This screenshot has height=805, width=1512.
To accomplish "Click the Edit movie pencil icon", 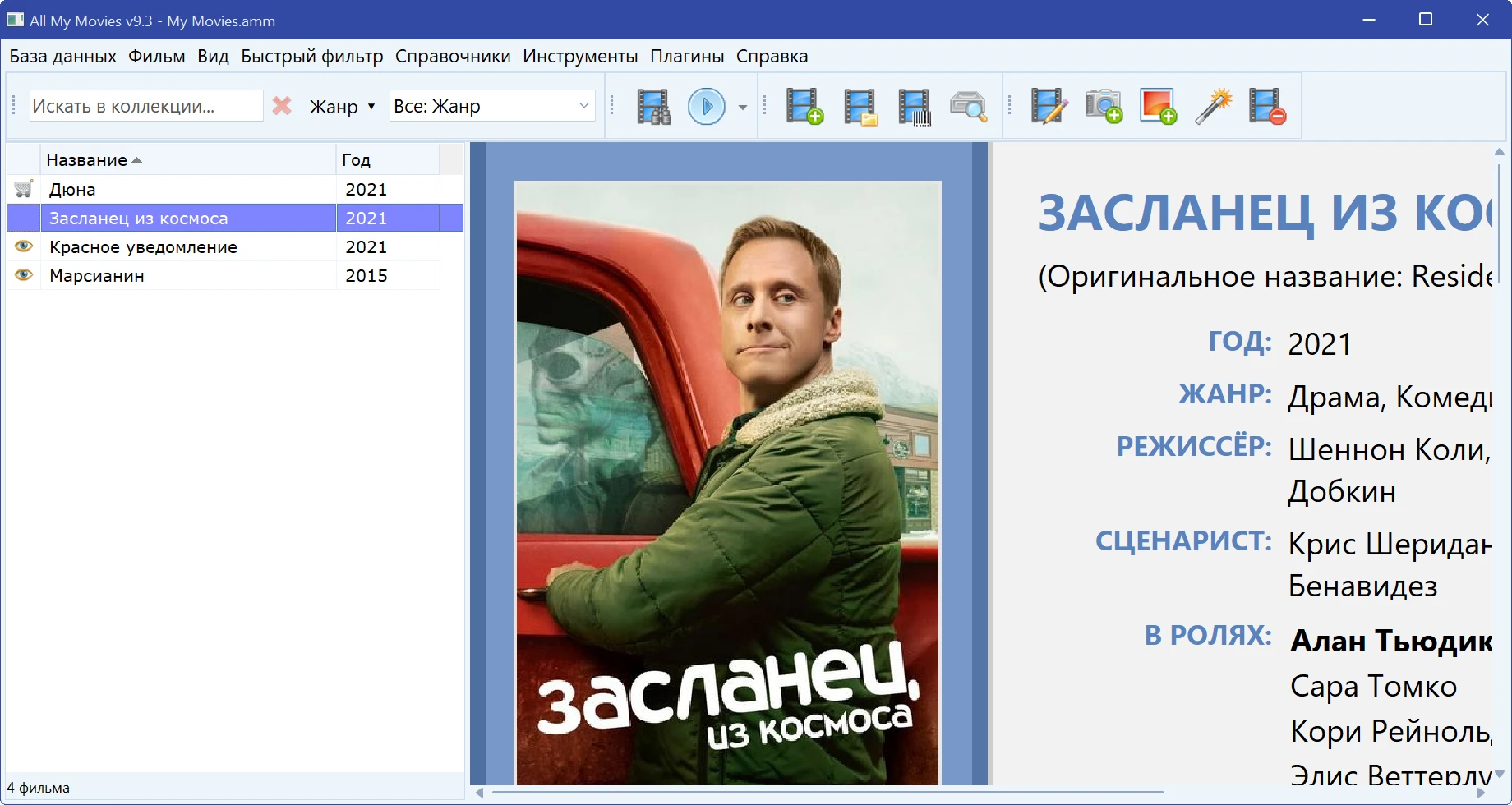I will coord(1049,107).
